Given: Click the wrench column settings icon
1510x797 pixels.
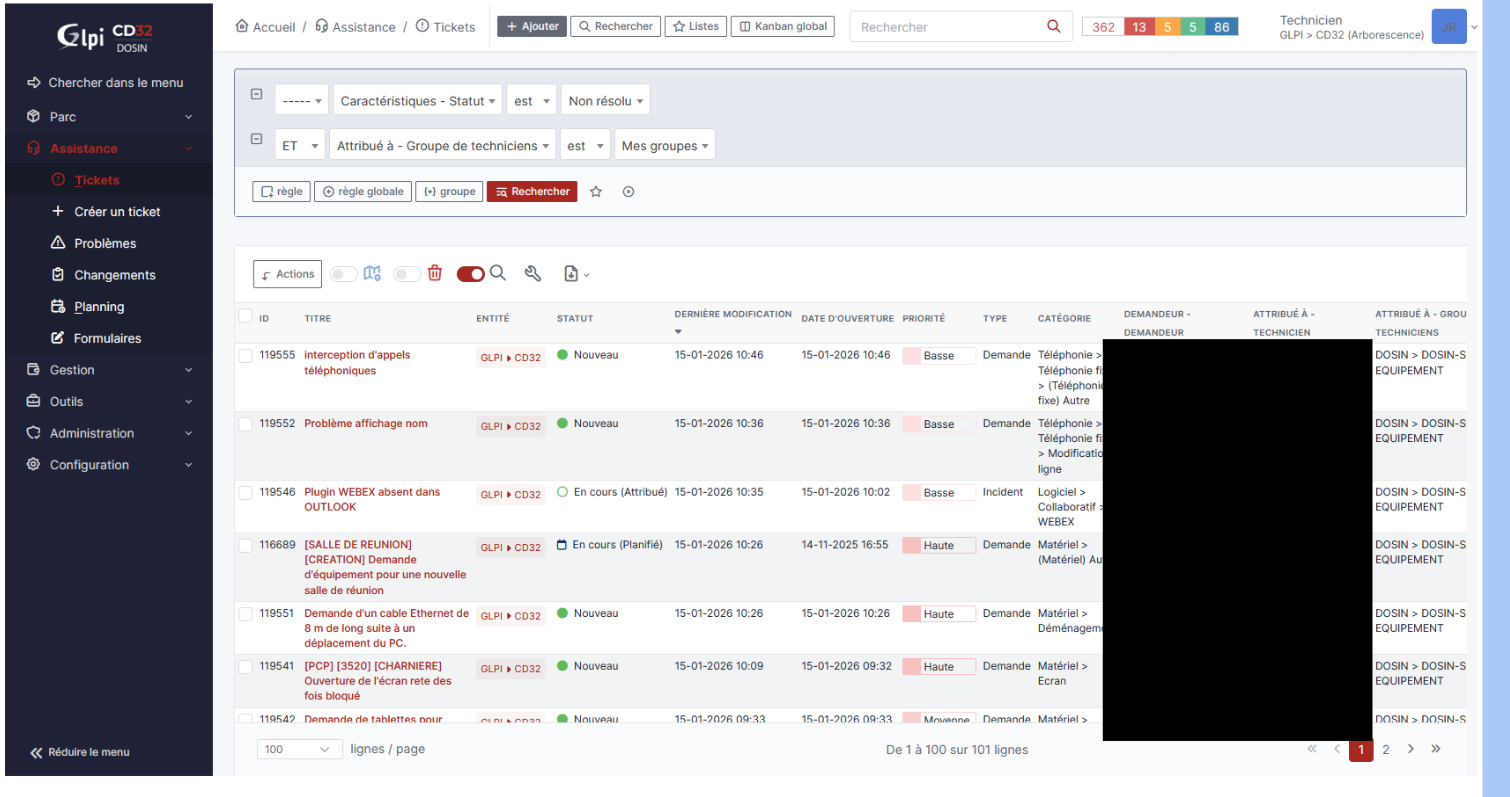Looking at the screenshot, I should click(x=533, y=273).
